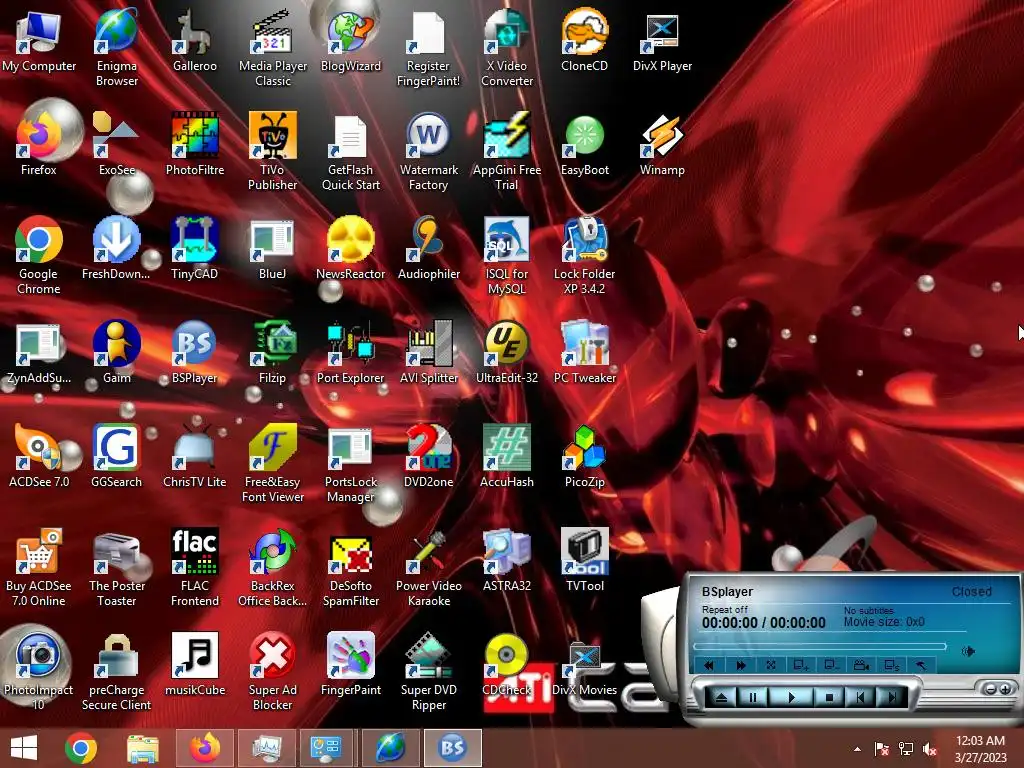
Task: Select the CloneCD desktop icon
Action: 584,41
